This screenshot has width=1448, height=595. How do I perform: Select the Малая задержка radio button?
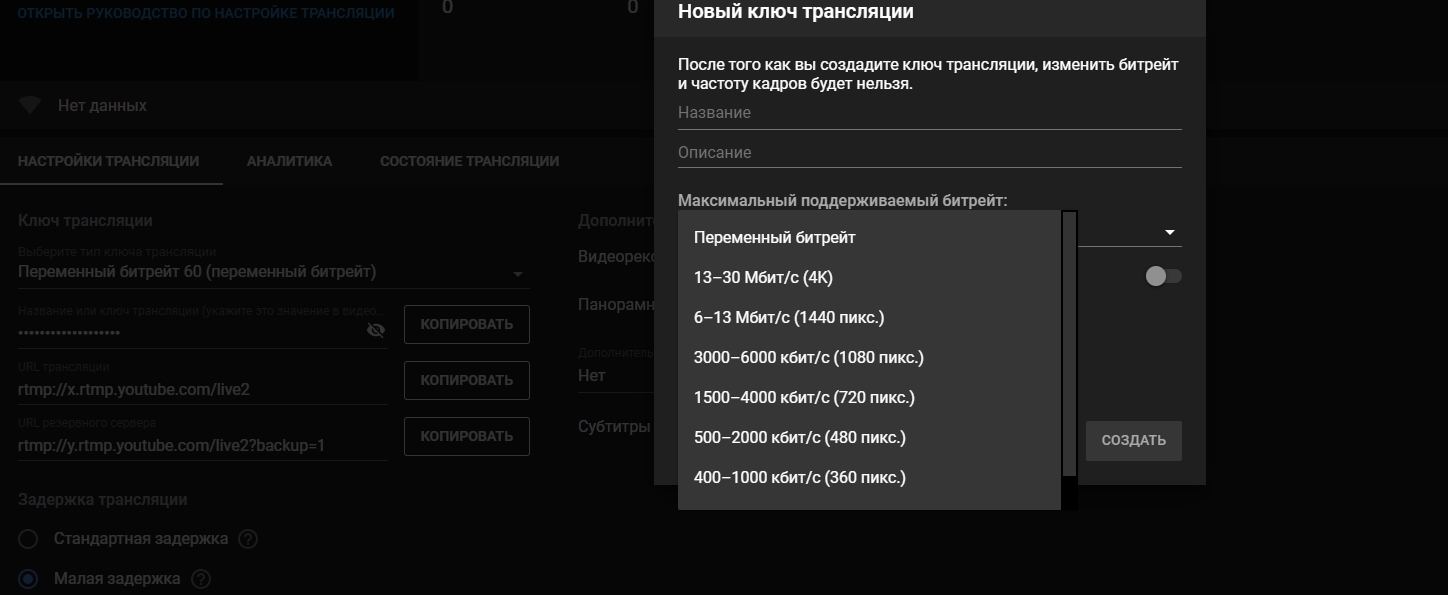coord(28,579)
